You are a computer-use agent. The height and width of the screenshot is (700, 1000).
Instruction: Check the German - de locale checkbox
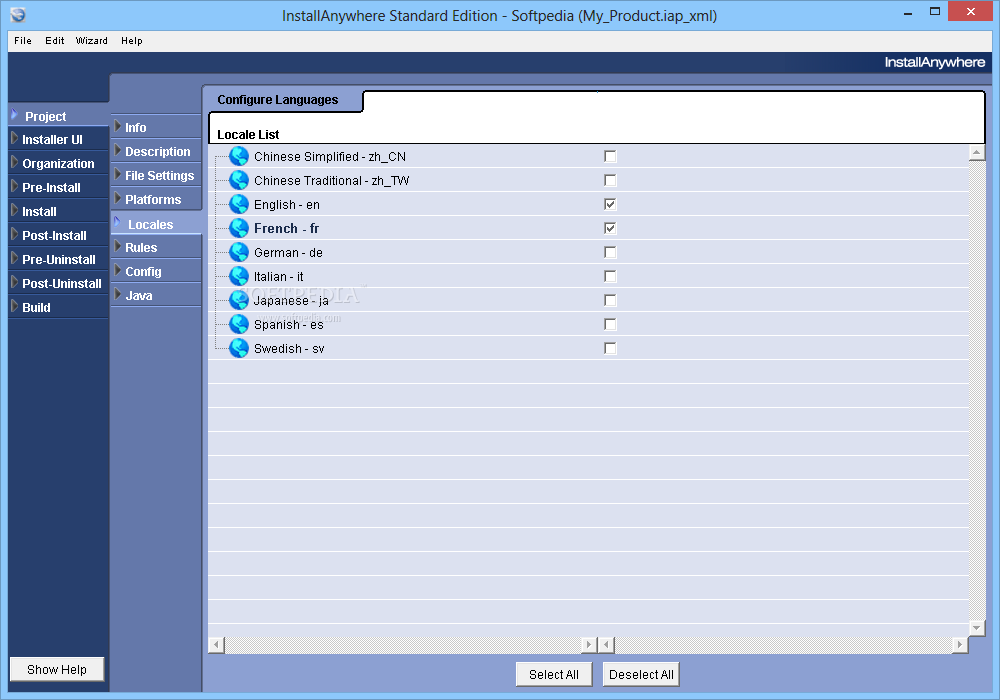[610, 252]
